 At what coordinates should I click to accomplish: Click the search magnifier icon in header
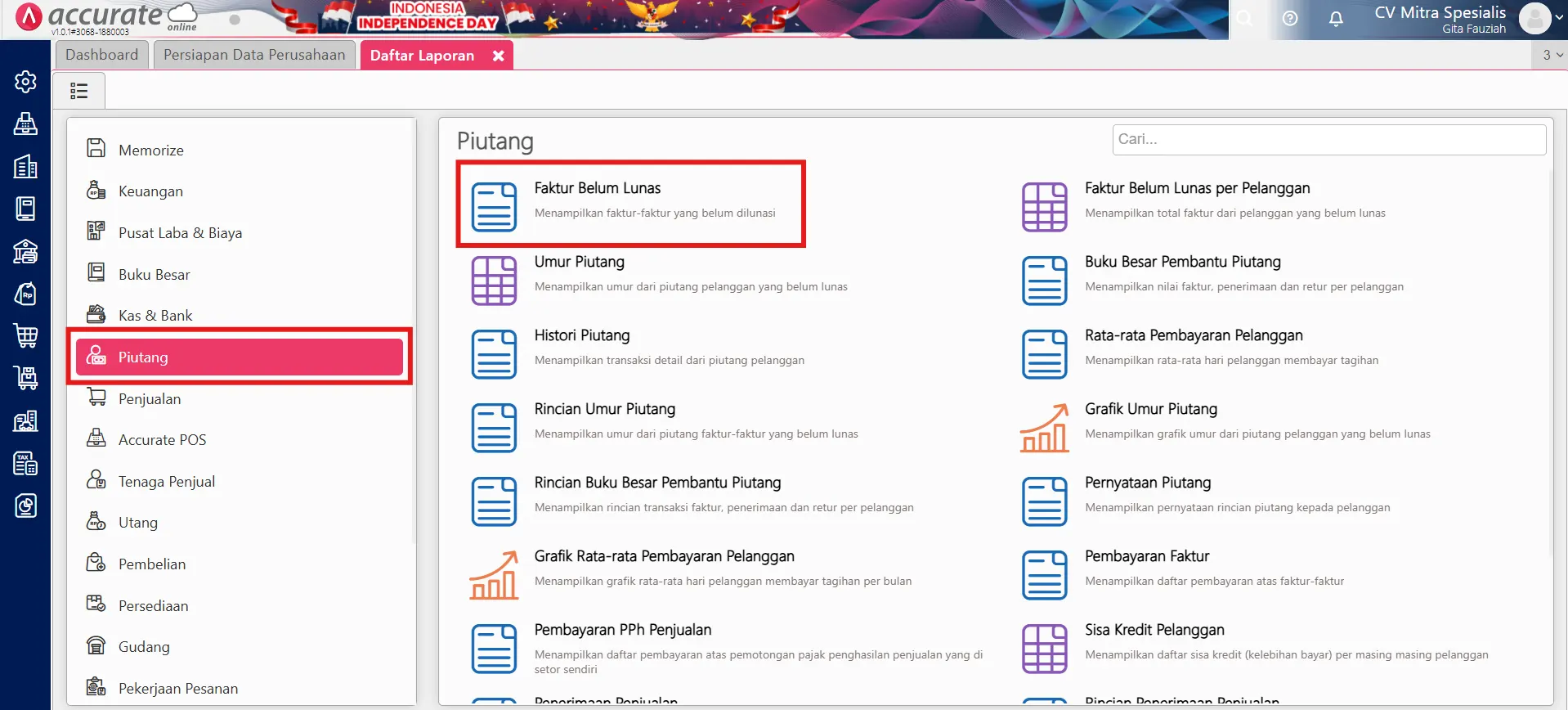pyautogui.click(x=1244, y=18)
